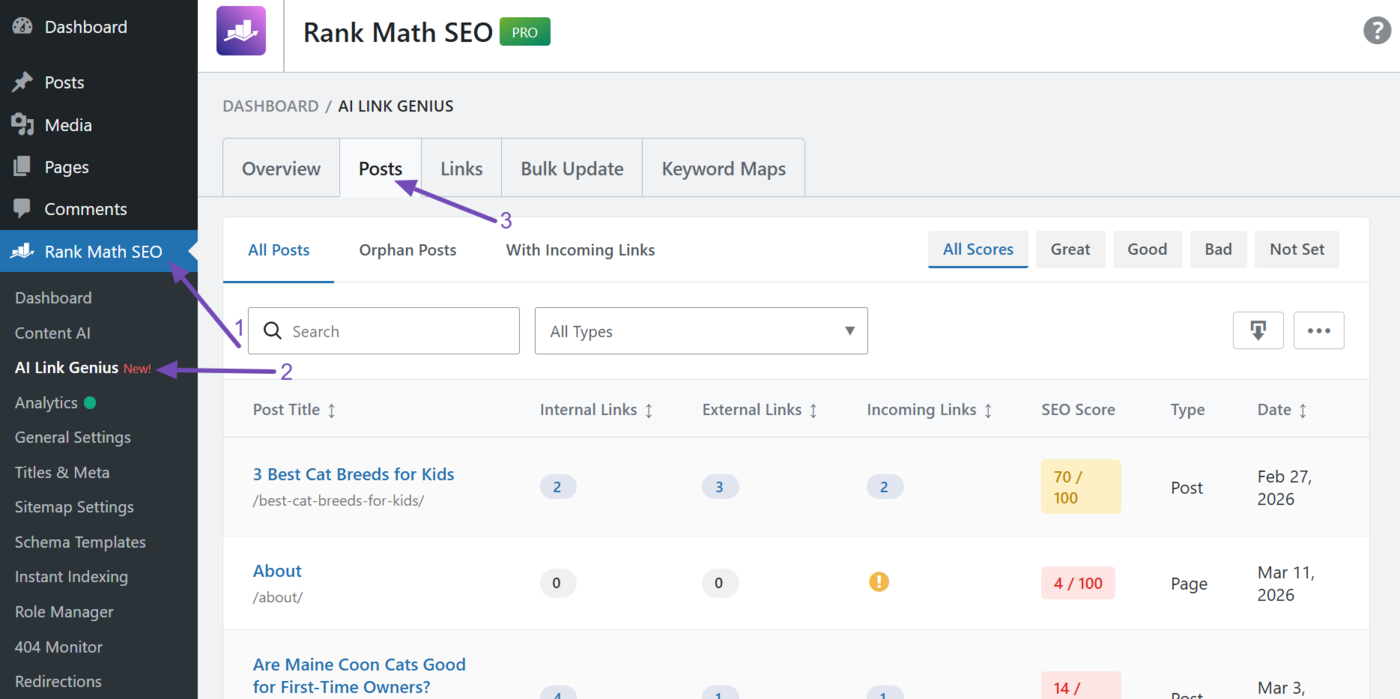Click internal links count 2 for Cat Breeds
Image resolution: width=1400 pixels, height=699 pixels.
point(558,487)
